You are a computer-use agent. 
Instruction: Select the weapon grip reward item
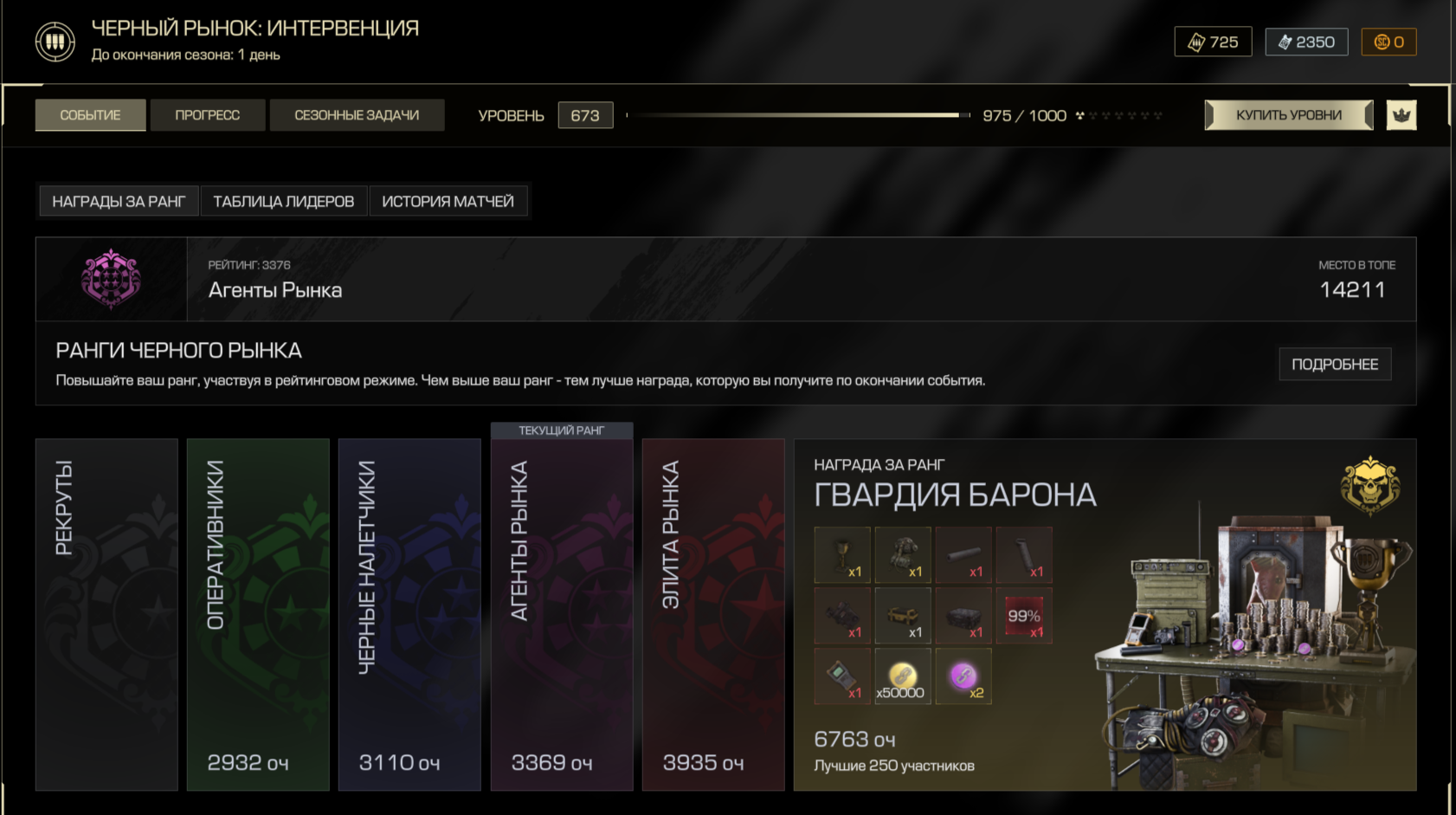click(1024, 554)
